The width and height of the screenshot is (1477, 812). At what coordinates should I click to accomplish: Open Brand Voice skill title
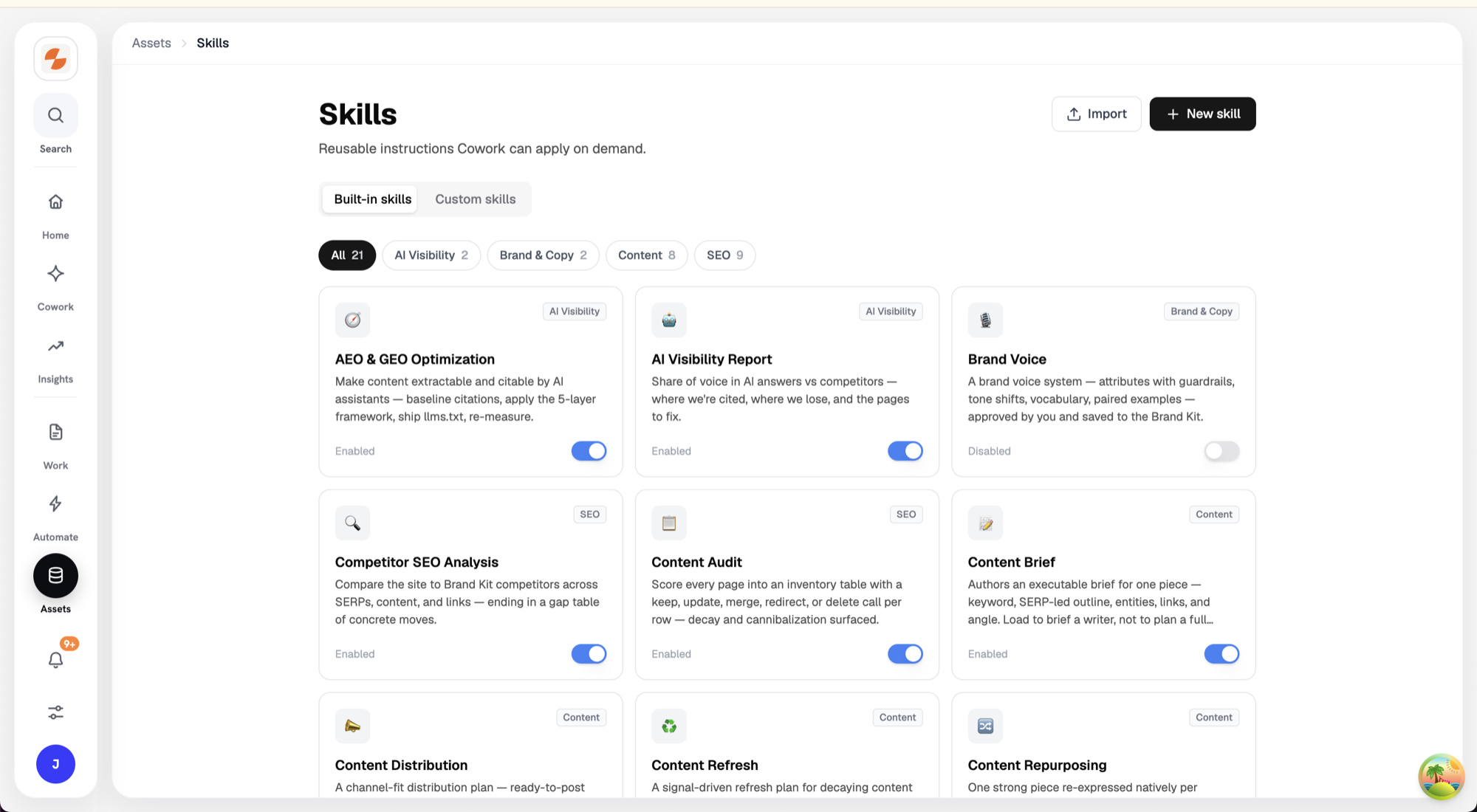point(1007,359)
